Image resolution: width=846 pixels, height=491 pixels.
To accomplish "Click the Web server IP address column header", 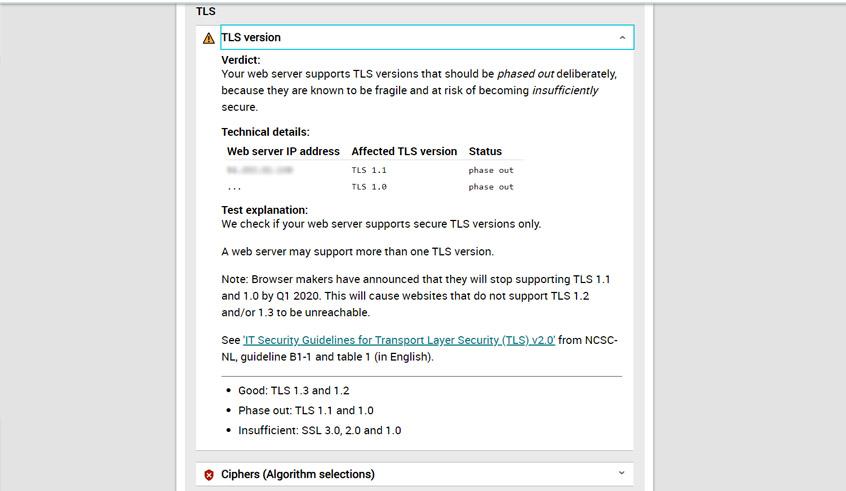I will [283, 152].
